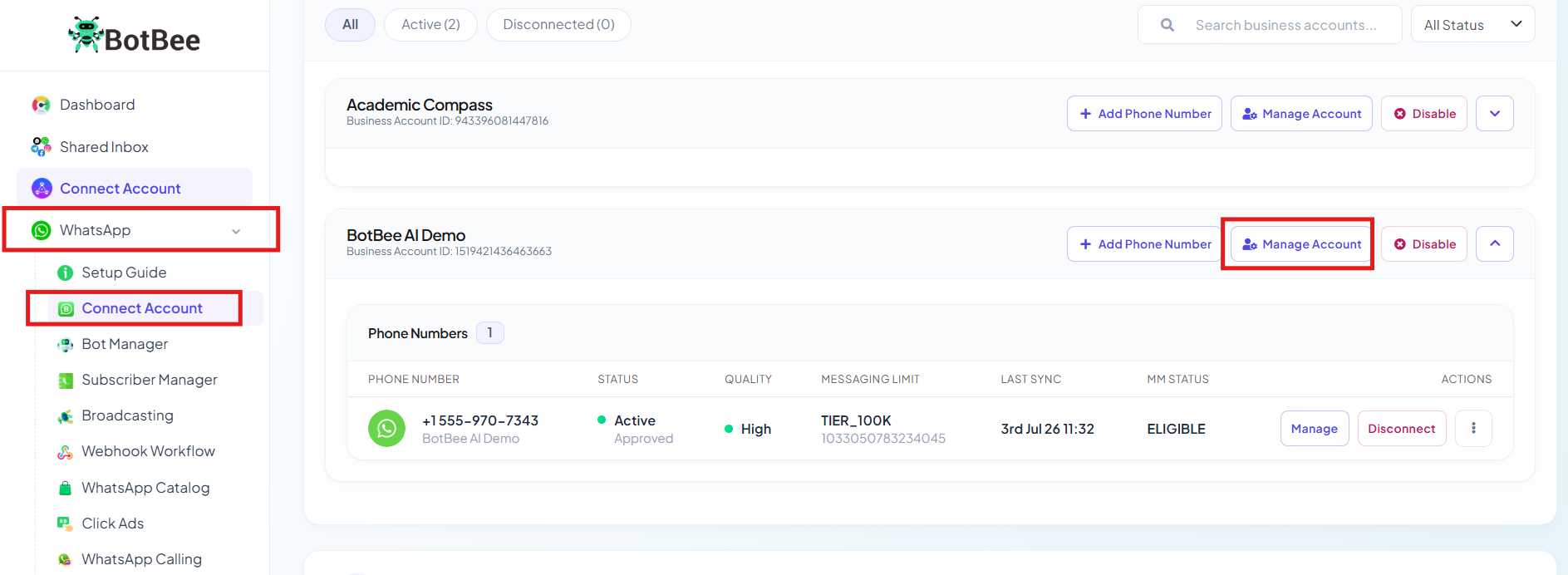Open Subscriber Manager page
Viewport: 1568px width, 575px height.
point(150,380)
